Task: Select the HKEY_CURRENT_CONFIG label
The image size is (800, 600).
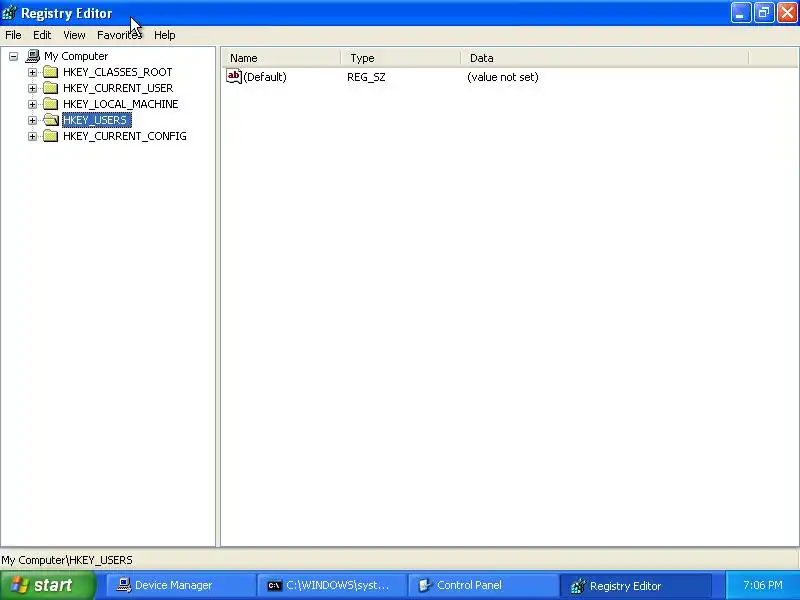Action: [124, 136]
